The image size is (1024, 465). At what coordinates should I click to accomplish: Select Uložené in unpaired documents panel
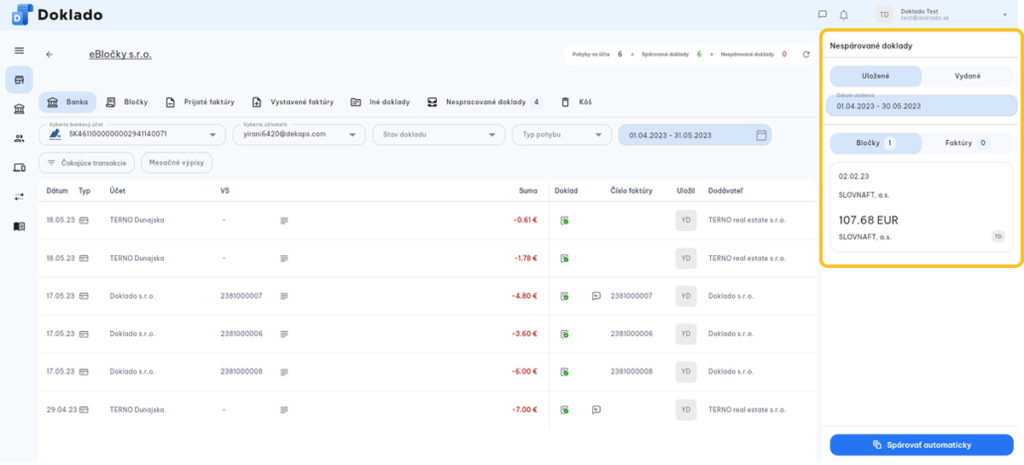pos(876,76)
